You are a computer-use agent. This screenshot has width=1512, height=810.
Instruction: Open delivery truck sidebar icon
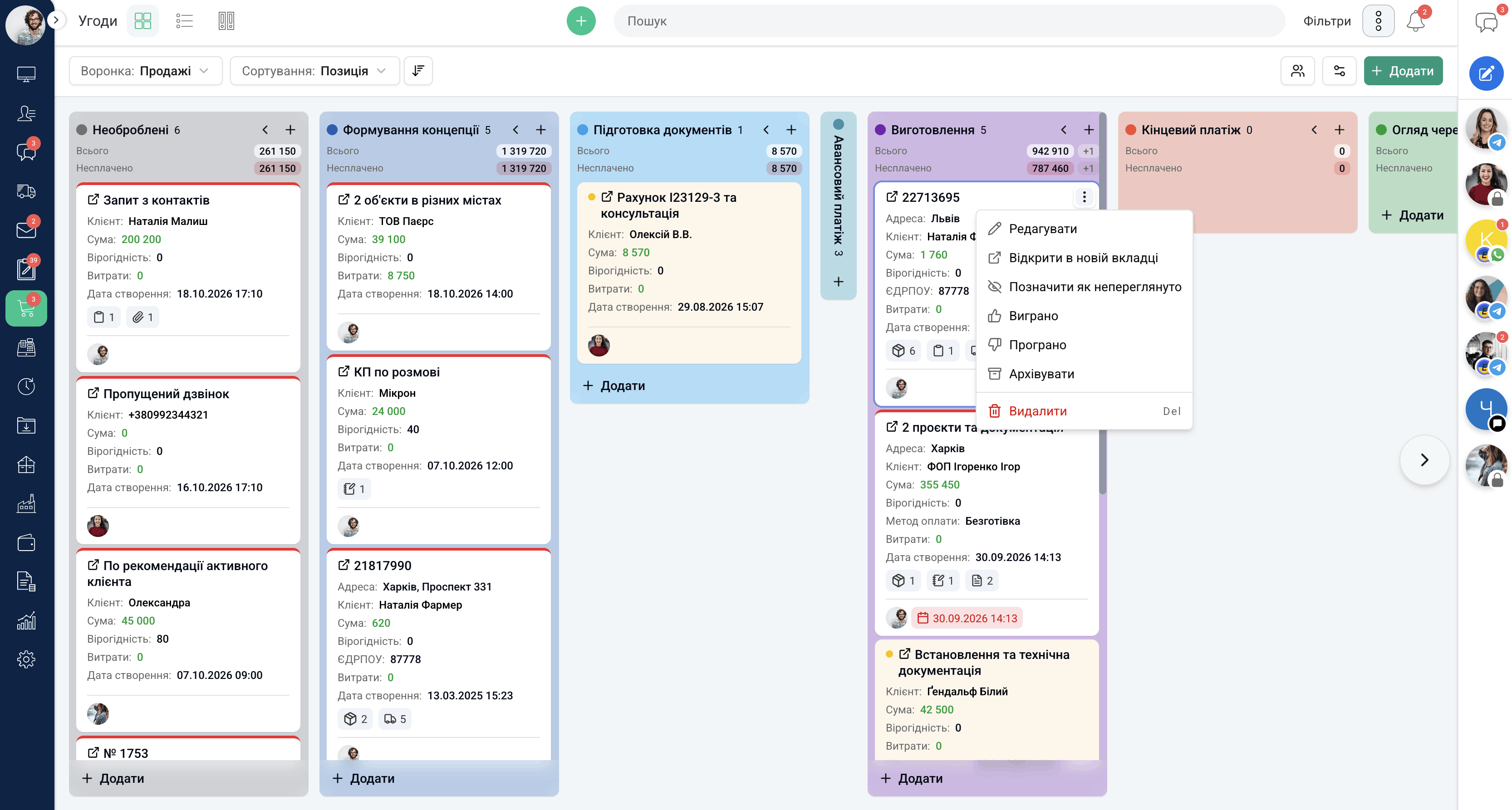tap(26, 191)
